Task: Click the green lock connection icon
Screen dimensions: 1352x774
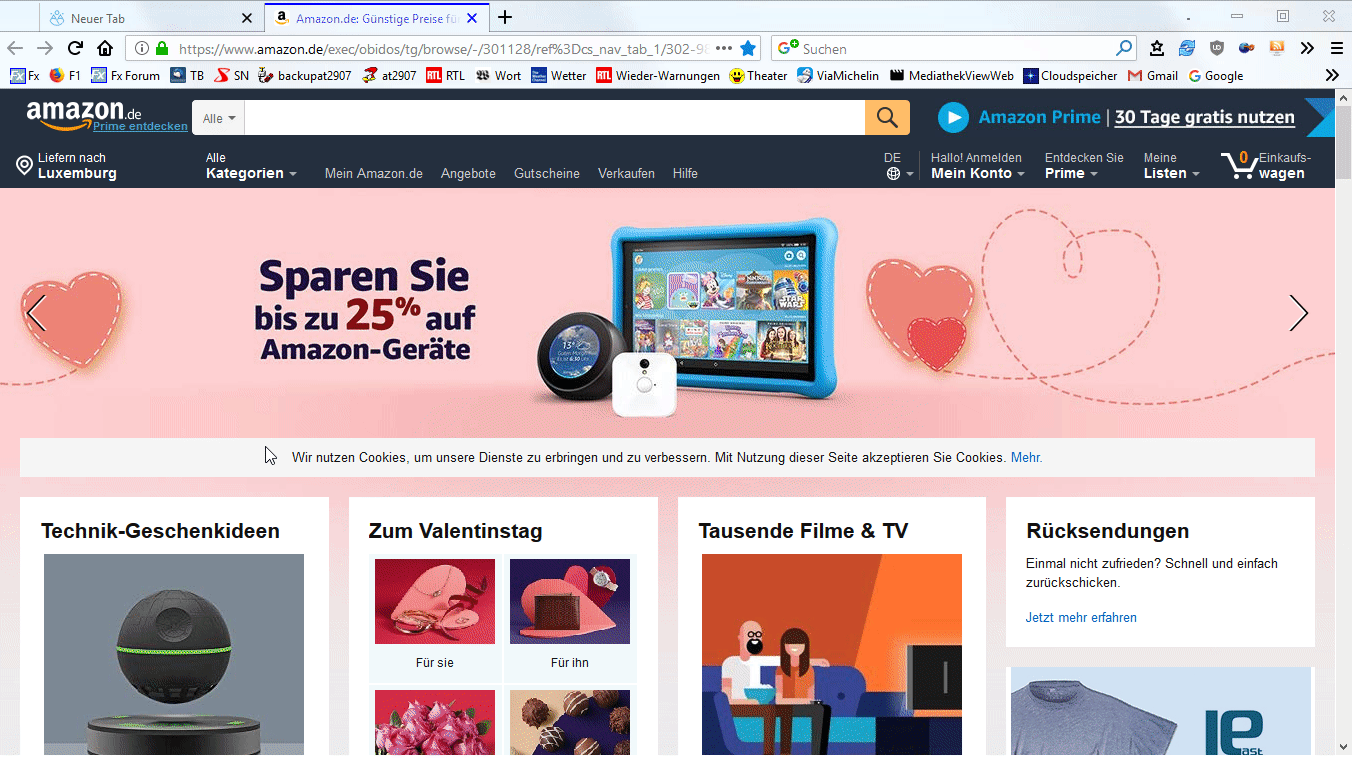Action: click(x=162, y=48)
